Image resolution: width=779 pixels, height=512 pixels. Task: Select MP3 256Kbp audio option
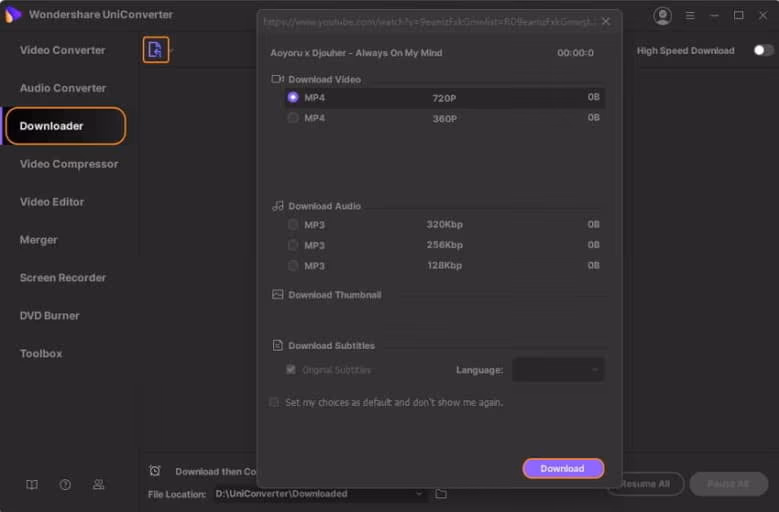[x=443, y=245]
